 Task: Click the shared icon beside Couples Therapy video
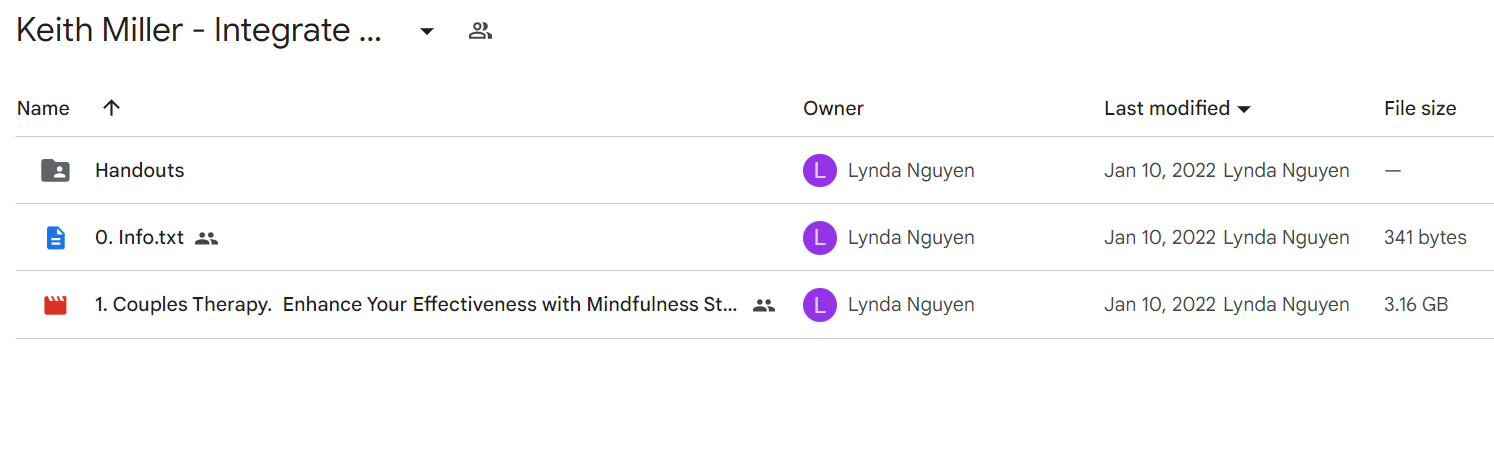tap(764, 305)
